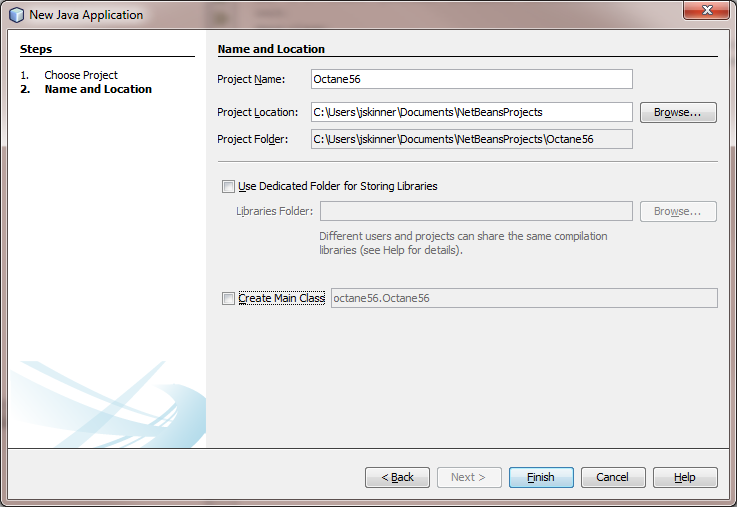Close the New Java Application dialog
Image resolution: width=737 pixels, height=507 pixels.
tap(706, 10)
